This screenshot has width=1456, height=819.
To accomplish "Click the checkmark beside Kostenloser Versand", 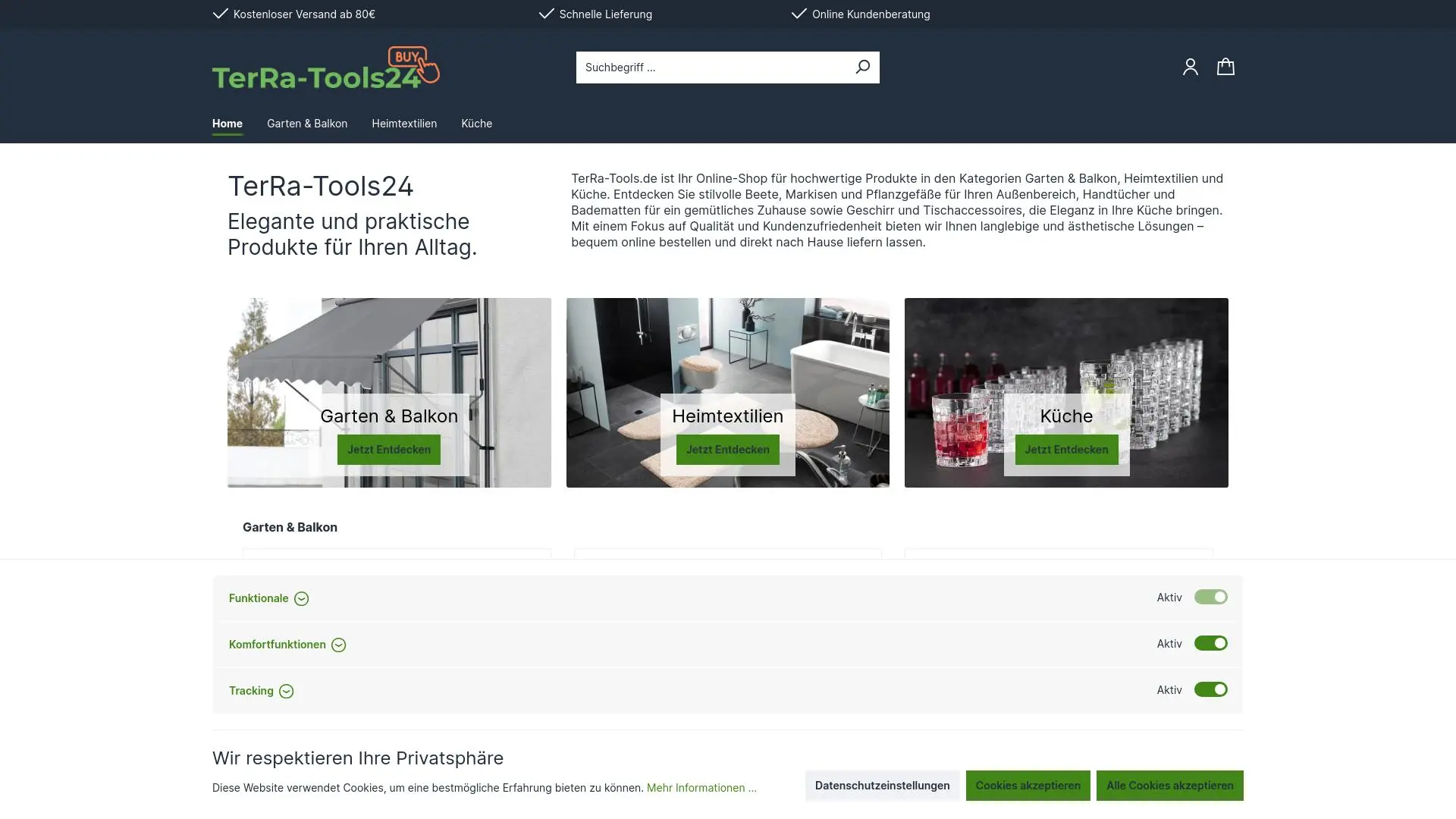I will click(220, 14).
